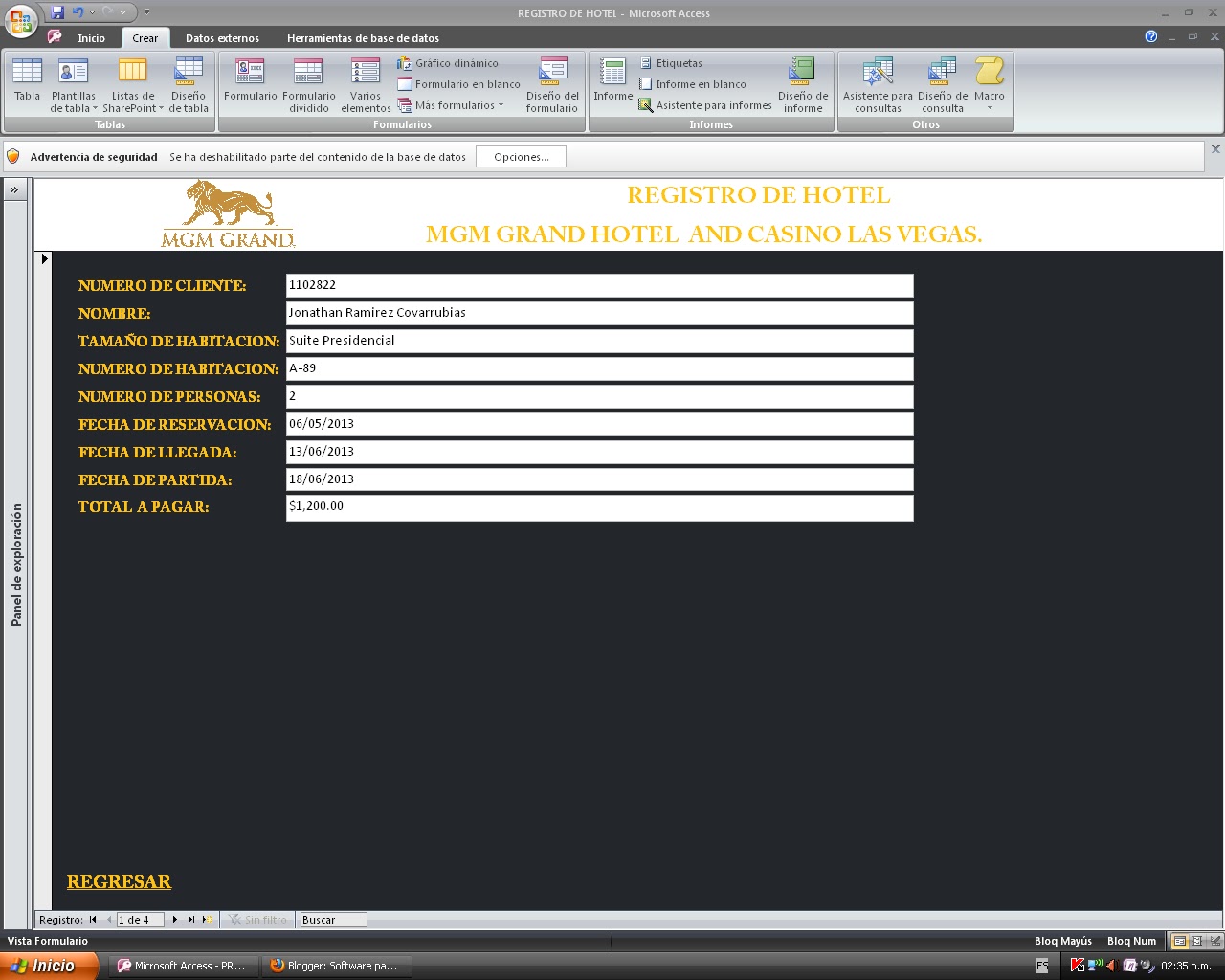Image resolution: width=1225 pixels, height=980 pixels.
Task: Click the FECHA DE PARTIDA field
Action: (599, 479)
